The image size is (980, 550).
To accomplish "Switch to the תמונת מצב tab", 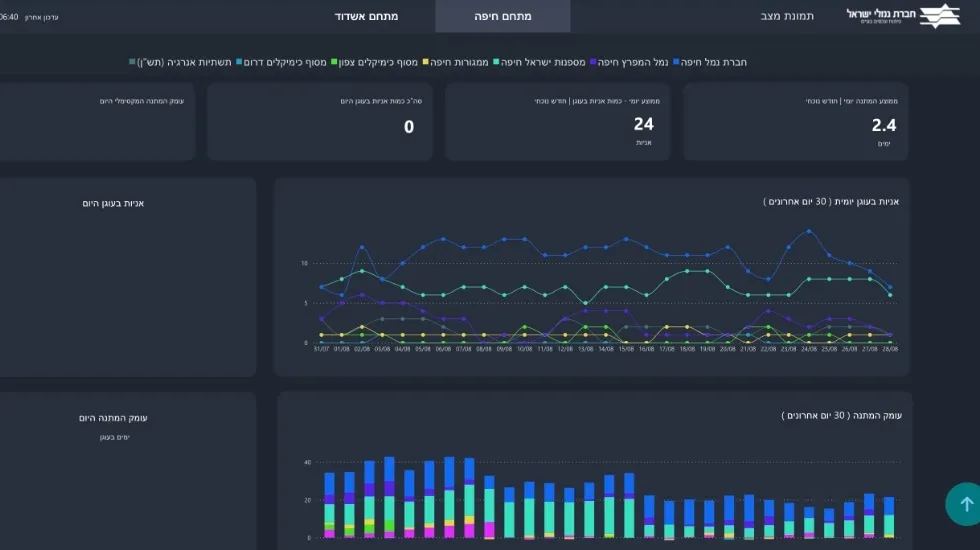I will point(787,16).
